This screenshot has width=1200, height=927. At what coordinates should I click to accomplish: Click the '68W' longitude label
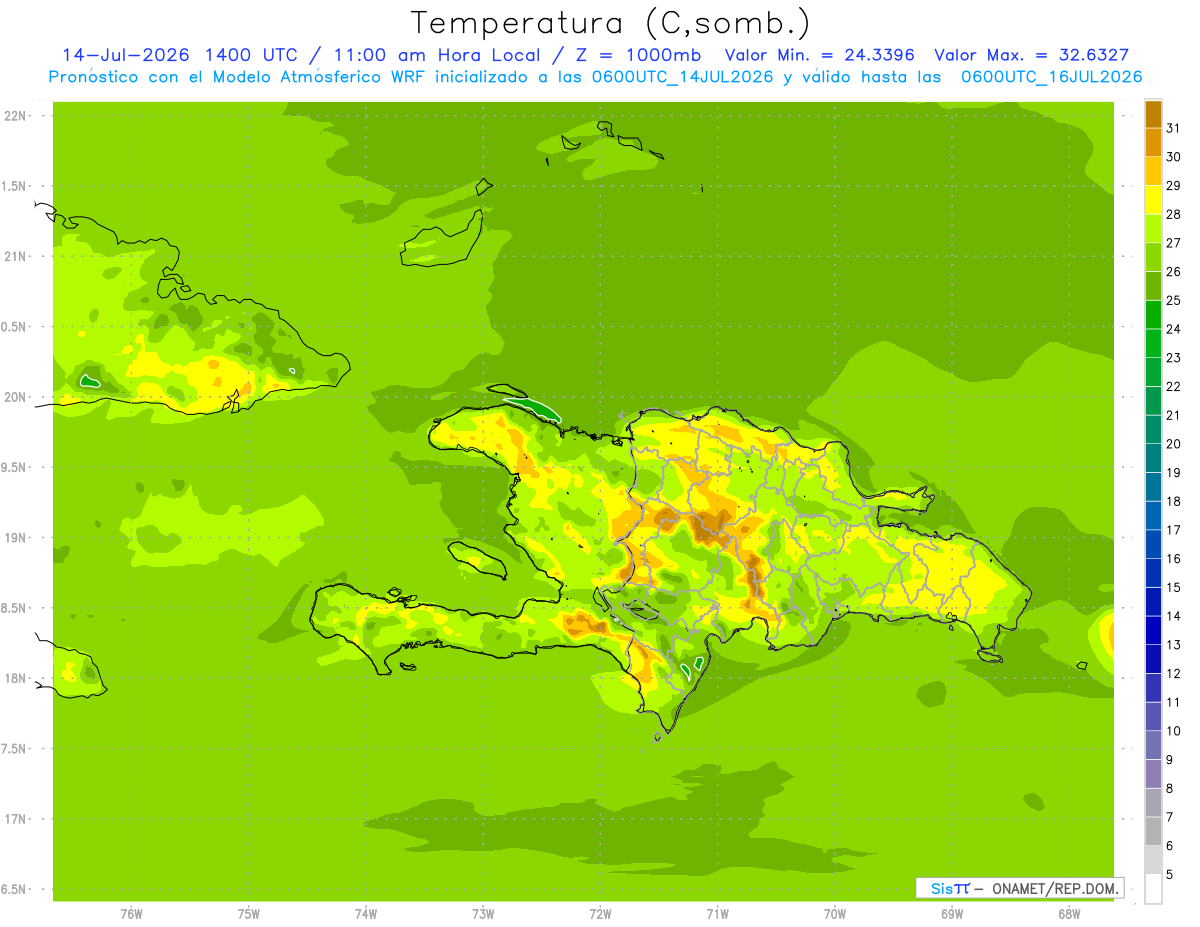(x=1069, y=914)
